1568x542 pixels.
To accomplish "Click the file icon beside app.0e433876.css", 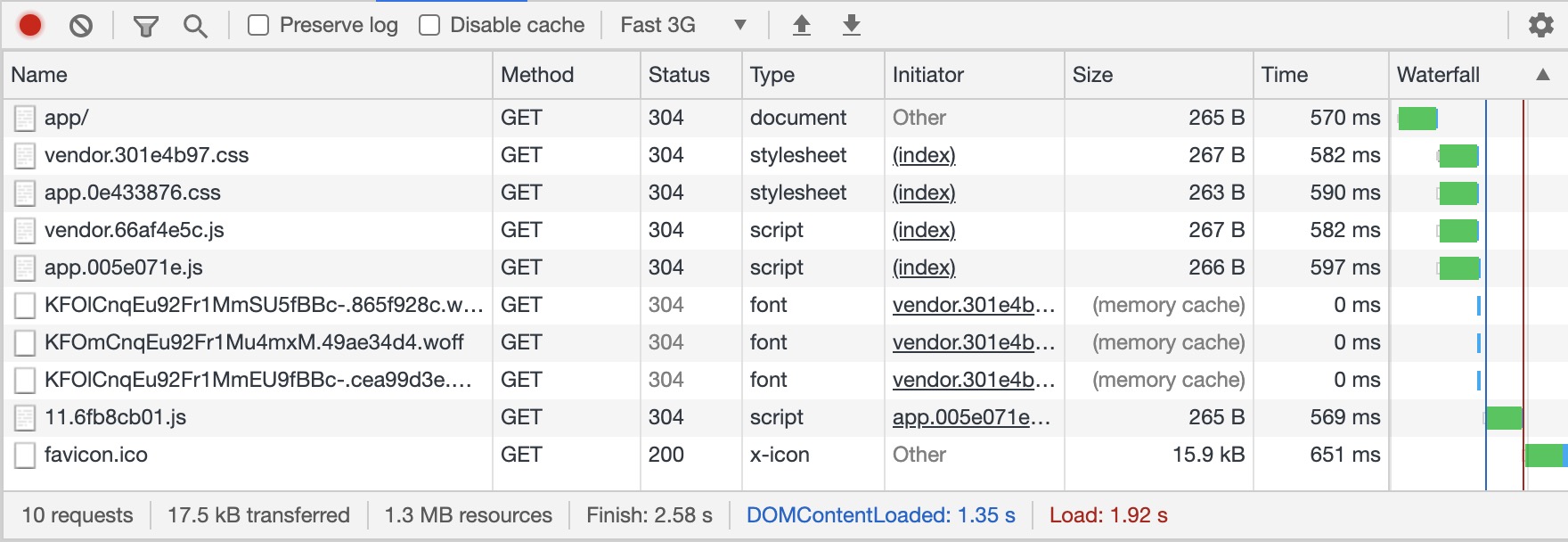I will pos(25,193).
